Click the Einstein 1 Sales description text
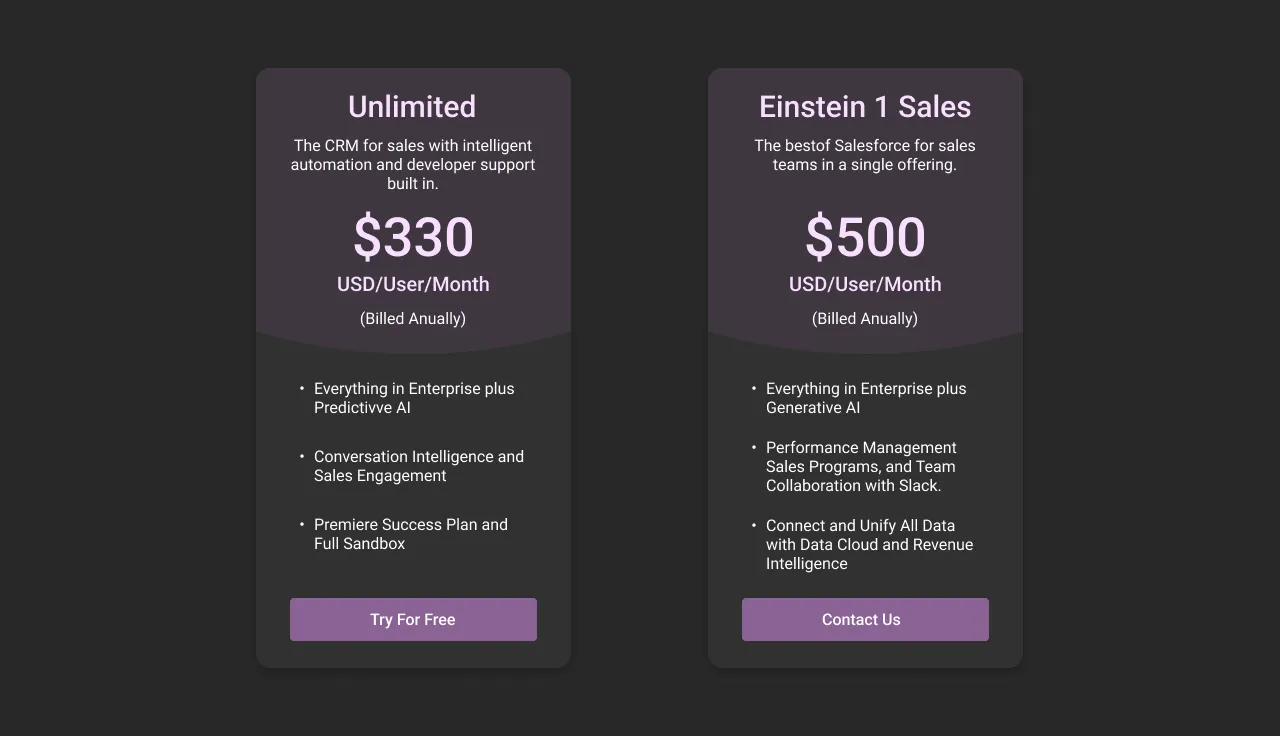The height and width of the screenshot is (736, 1280). [864, 155]
